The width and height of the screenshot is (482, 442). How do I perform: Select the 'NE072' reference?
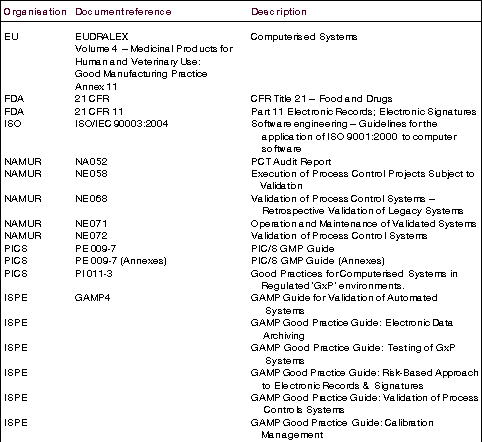click(91, 236)
